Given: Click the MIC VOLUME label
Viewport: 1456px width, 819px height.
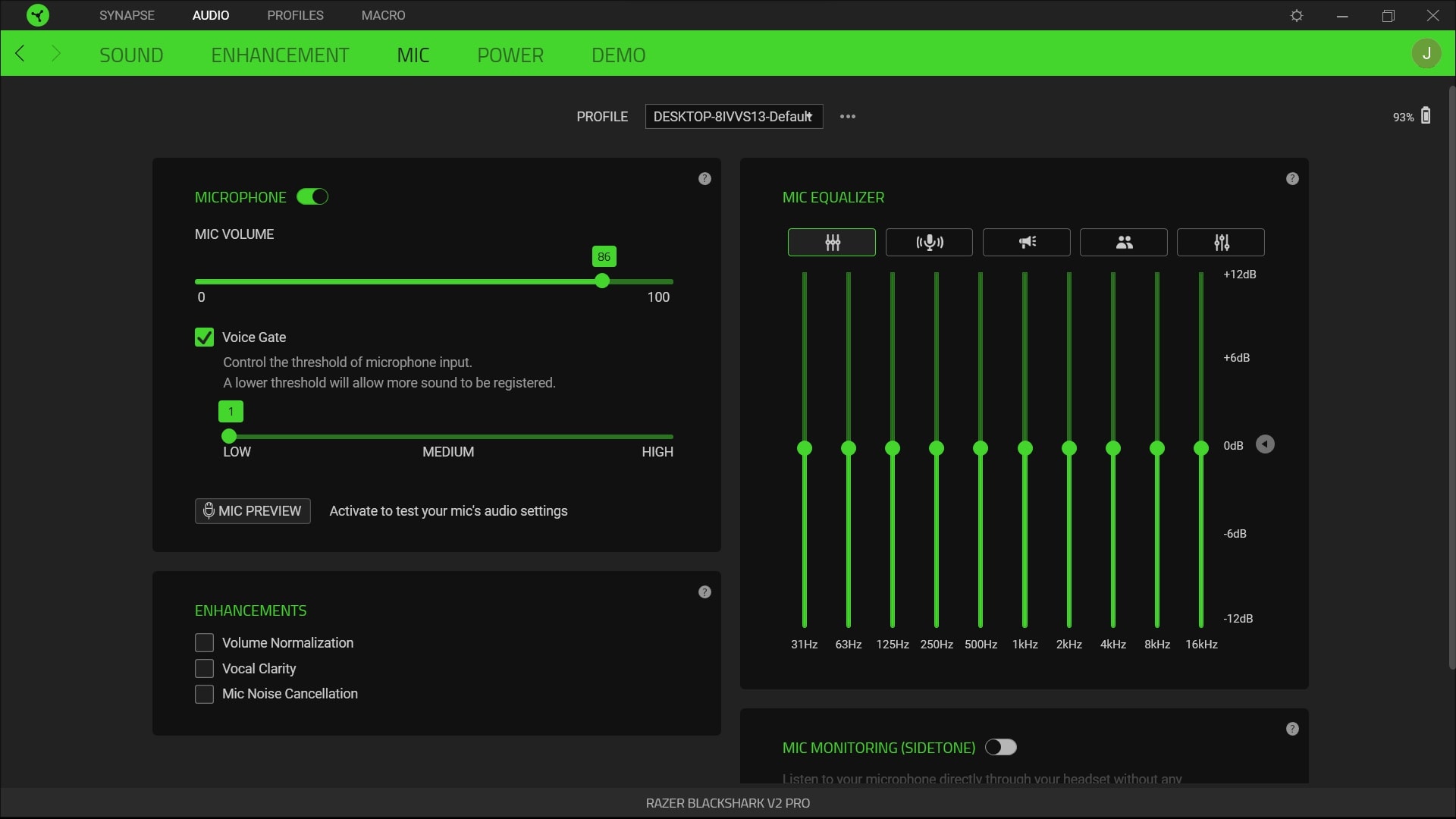Looking at the screenshot, I should pyautogui.click(x=234, y=234).
